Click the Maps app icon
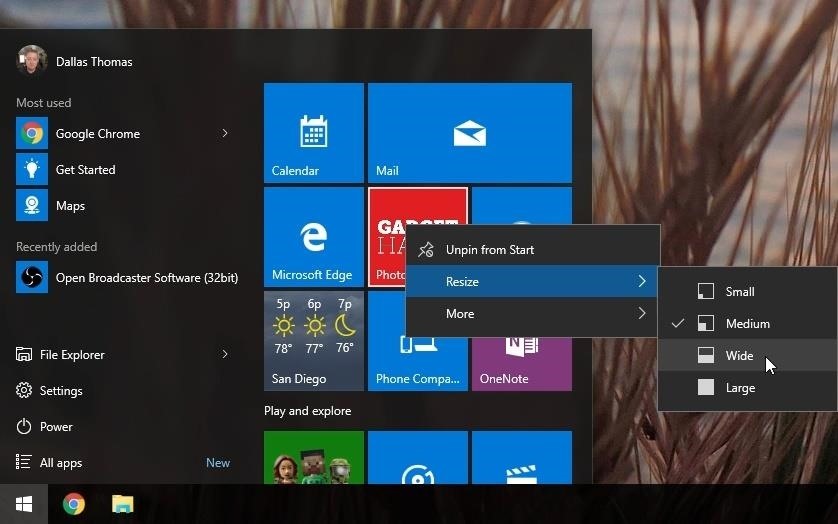The width and height of the screenshot is (838, 524). click(32, 205)
